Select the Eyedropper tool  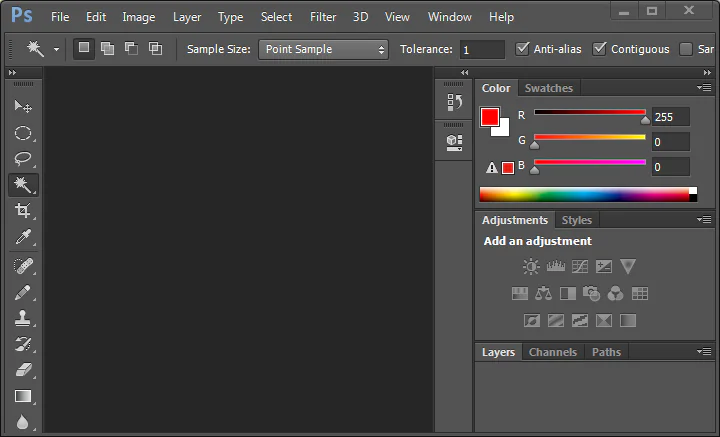[x=23, y=237]
